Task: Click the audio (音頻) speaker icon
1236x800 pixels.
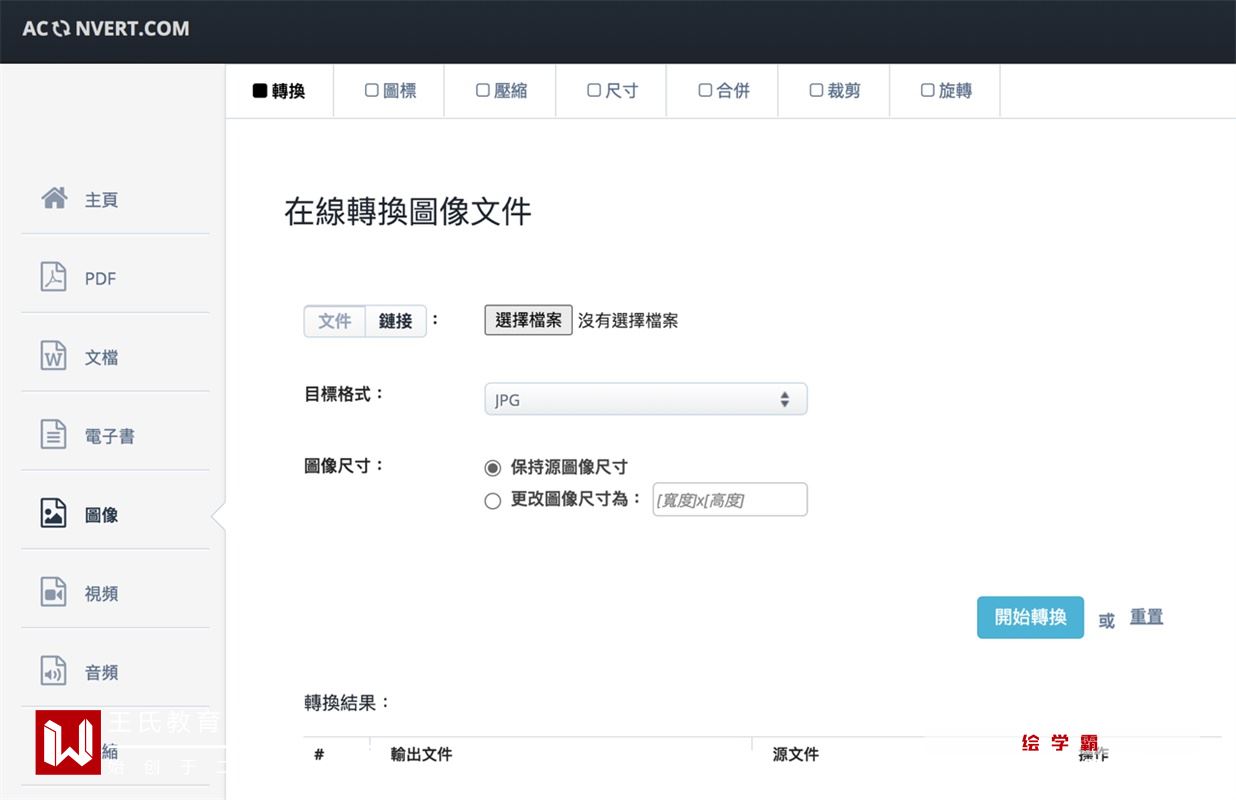Action: pos(54,672)
